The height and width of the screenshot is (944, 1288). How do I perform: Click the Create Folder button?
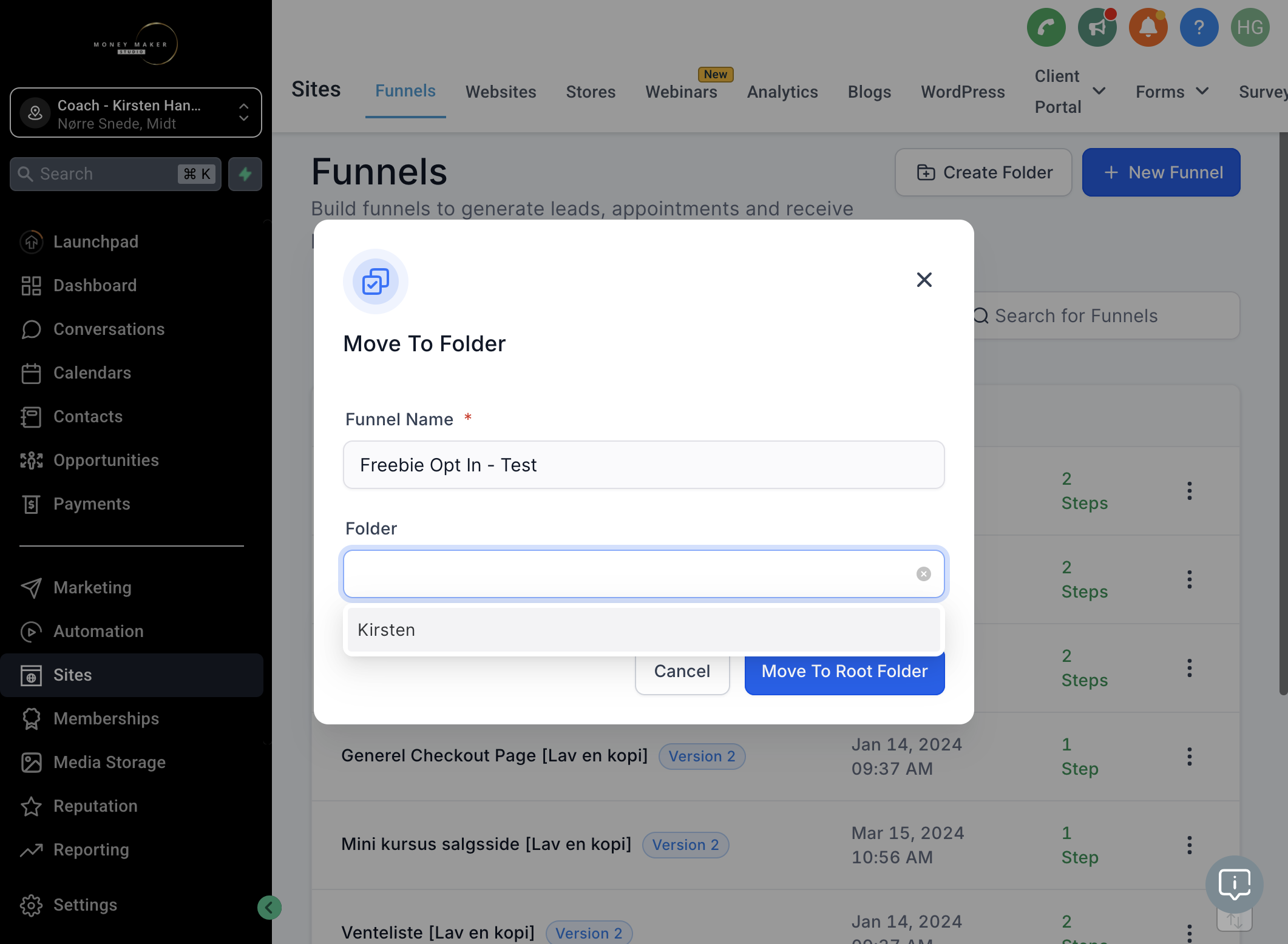click(983, 172)
